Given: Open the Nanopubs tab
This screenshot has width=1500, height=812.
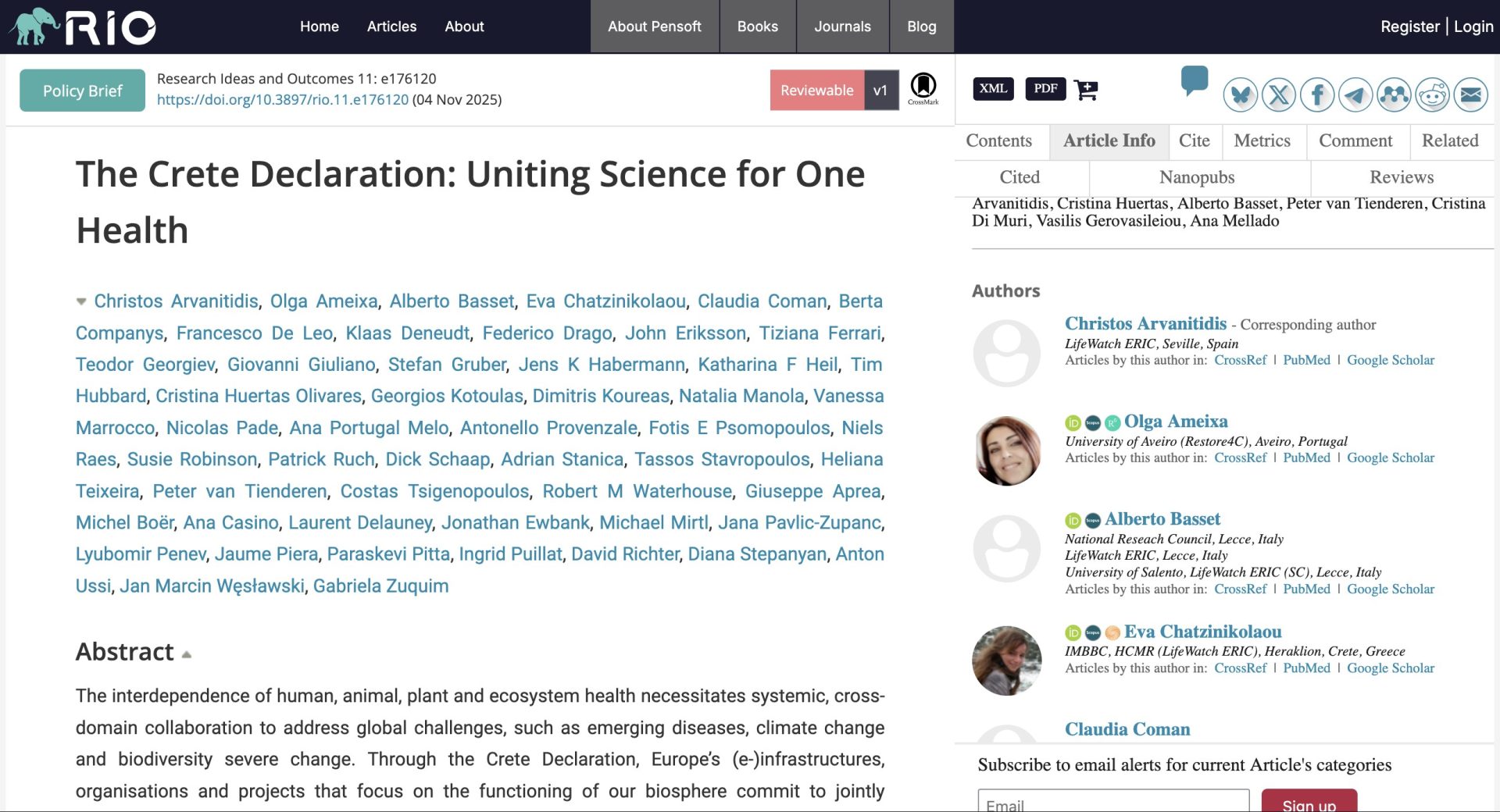Looking at the screenshot, I should [1197, 177].
